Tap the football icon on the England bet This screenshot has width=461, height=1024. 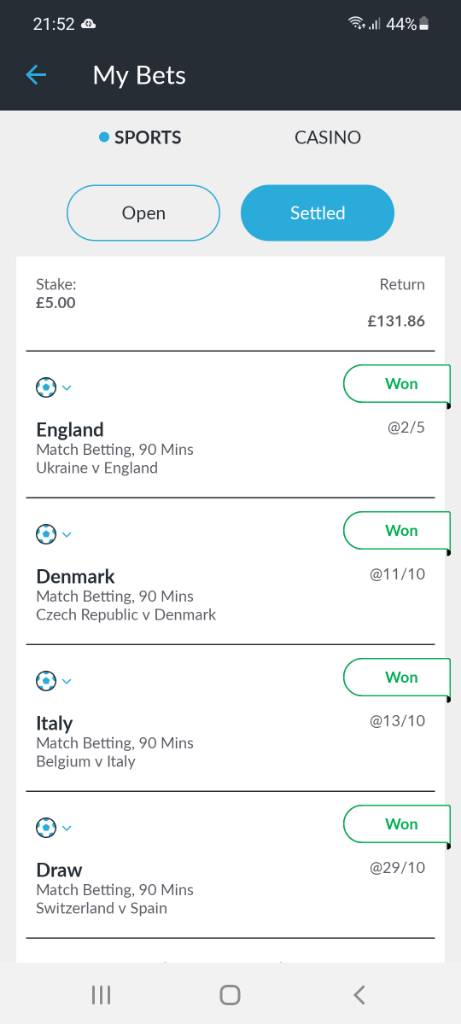tap(46, 388)
